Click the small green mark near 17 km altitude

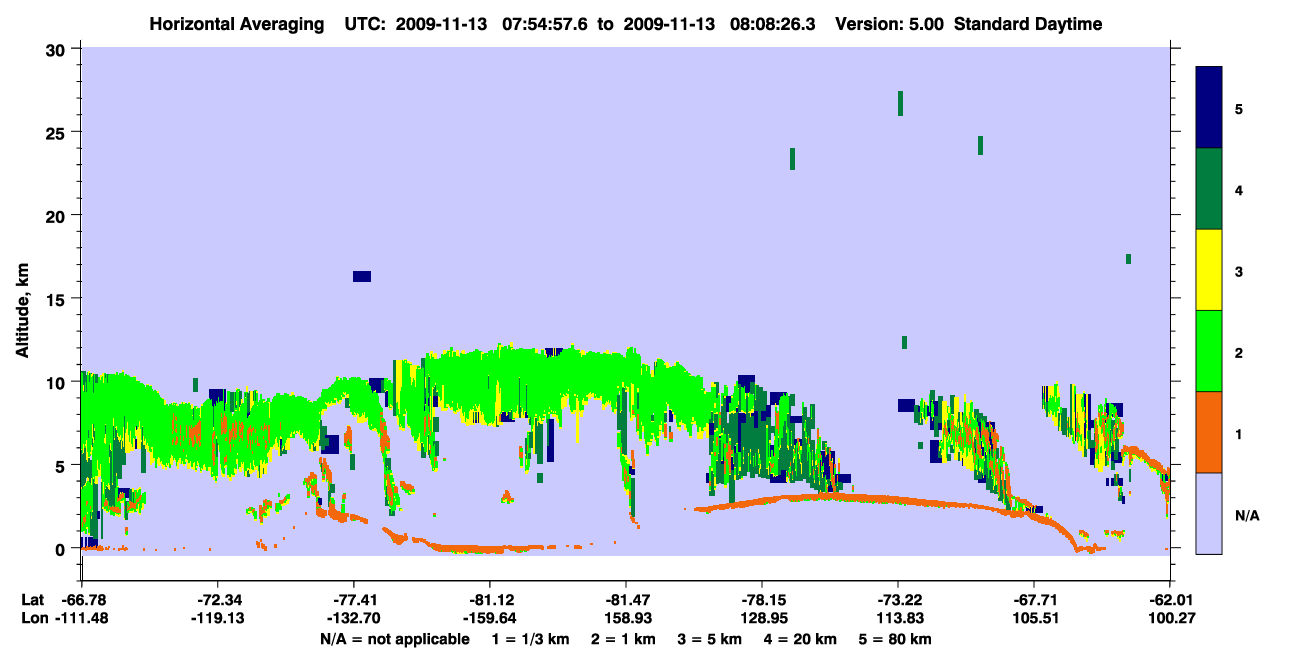click(1128, 259)
